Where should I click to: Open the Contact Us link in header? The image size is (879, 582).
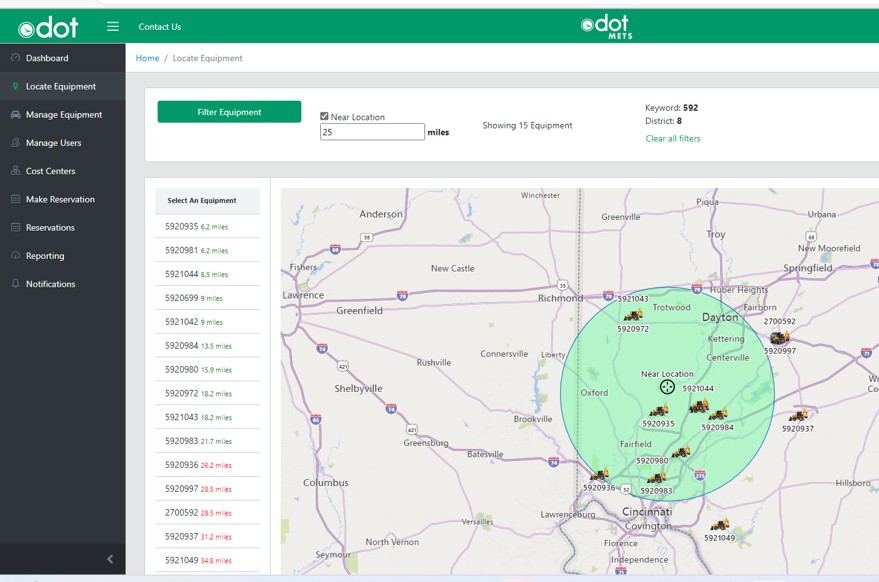(x=160, y=27)
